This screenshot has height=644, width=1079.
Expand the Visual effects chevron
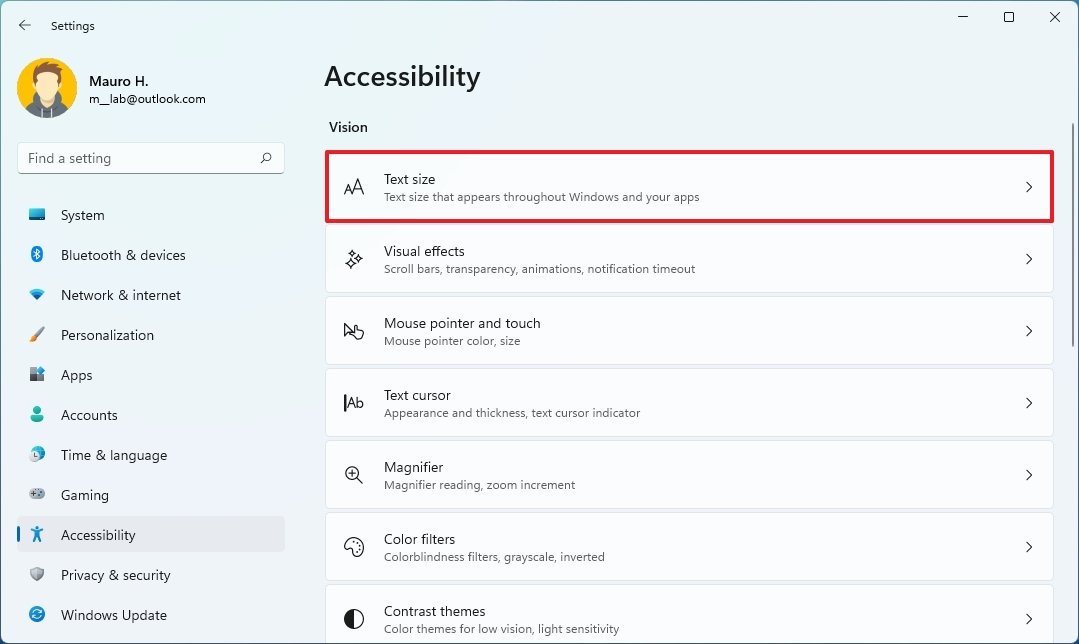point(1029,259)
